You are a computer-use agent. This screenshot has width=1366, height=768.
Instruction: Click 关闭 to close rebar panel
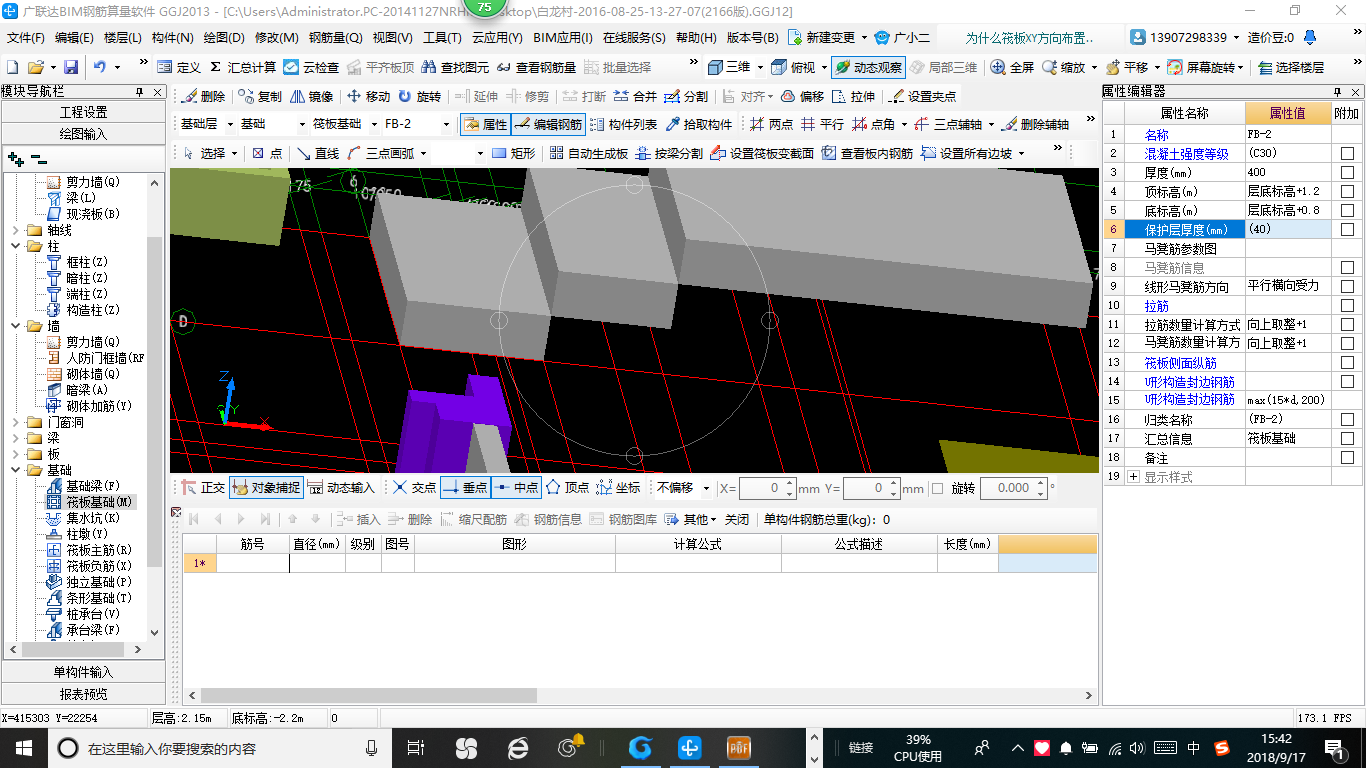coord(737,520)
